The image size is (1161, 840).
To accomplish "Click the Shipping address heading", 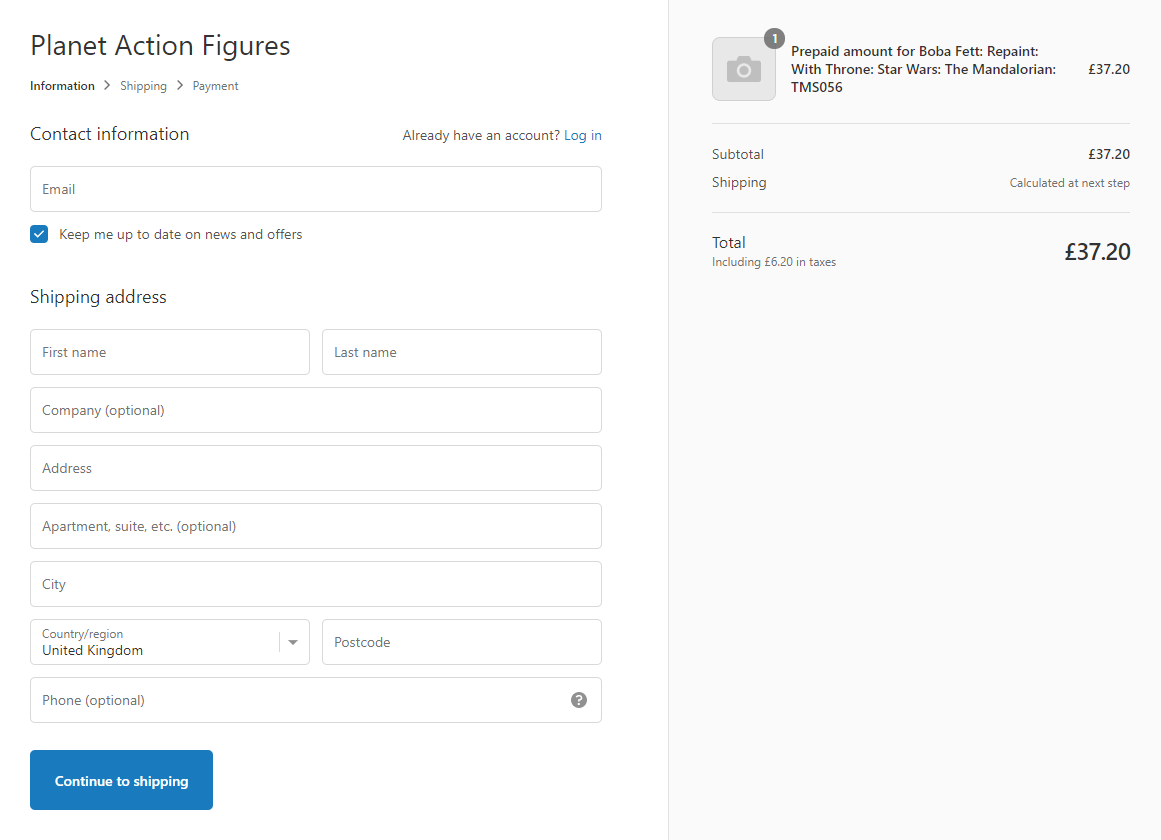I will click(98, 297).
